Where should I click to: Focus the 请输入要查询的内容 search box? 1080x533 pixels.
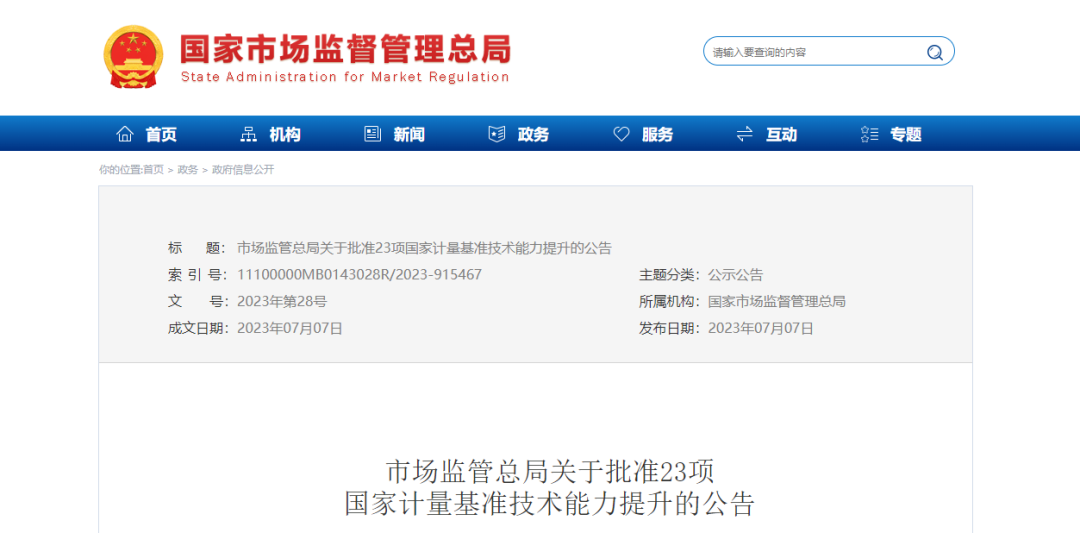810,52
